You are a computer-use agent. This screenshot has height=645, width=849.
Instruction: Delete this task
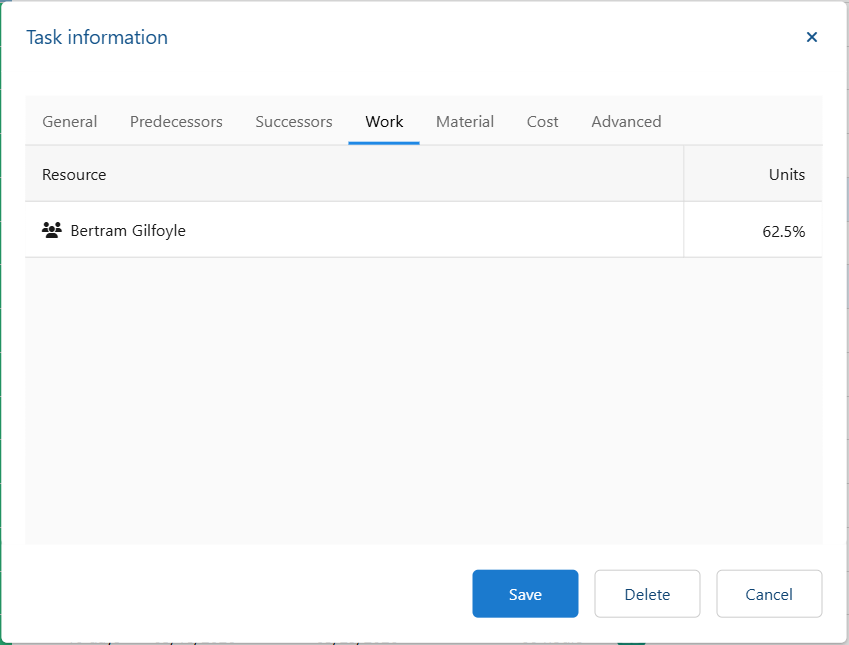(647, 594)
